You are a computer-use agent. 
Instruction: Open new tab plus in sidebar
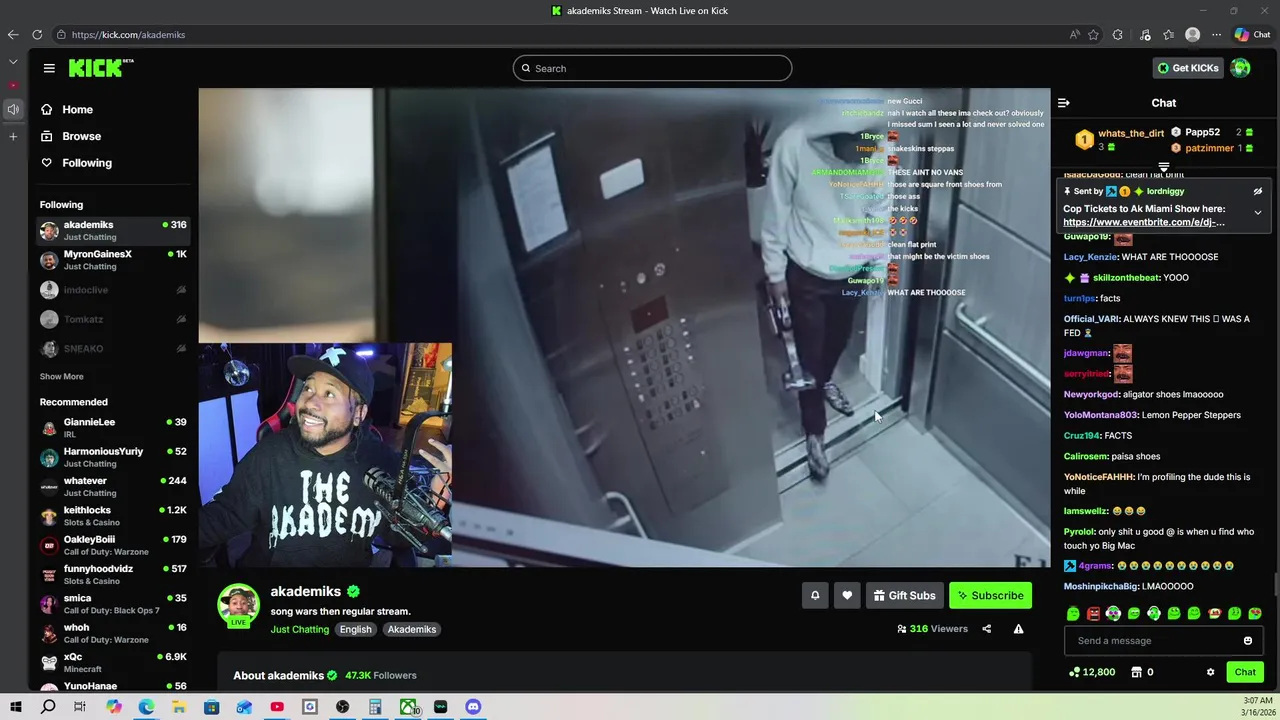13,136
